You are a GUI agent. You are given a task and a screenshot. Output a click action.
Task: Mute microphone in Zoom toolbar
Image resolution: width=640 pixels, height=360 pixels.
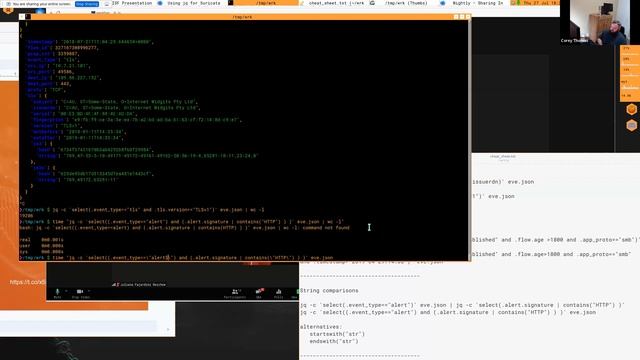click(x=57, y=293)
